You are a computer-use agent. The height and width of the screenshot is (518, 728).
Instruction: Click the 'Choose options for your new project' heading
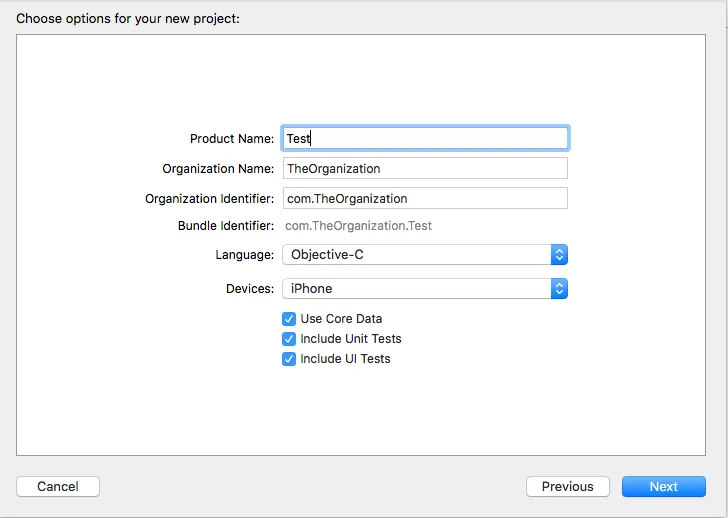click(x=128, y=19)
